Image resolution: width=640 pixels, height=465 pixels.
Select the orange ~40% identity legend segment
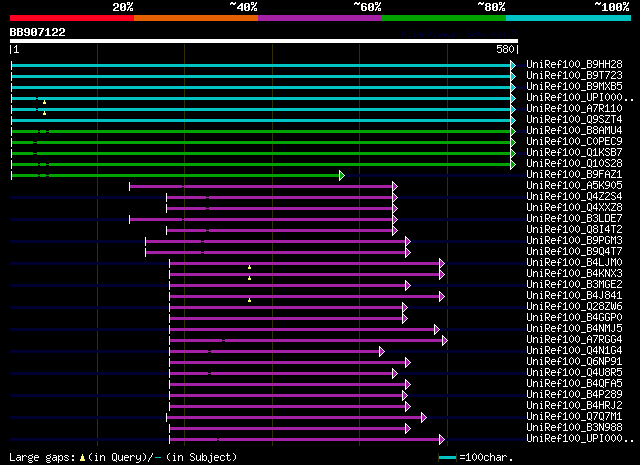pyautogui.click(x=196, y=18)
